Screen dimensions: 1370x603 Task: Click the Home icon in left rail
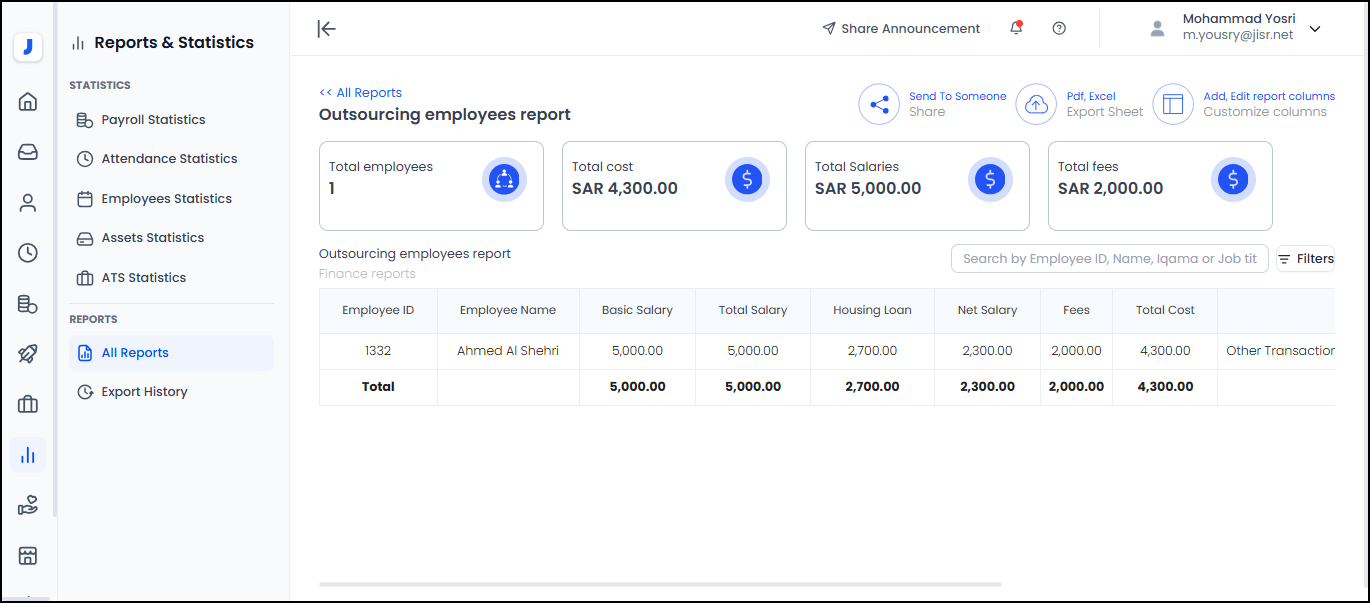click(x=28, y=101)
